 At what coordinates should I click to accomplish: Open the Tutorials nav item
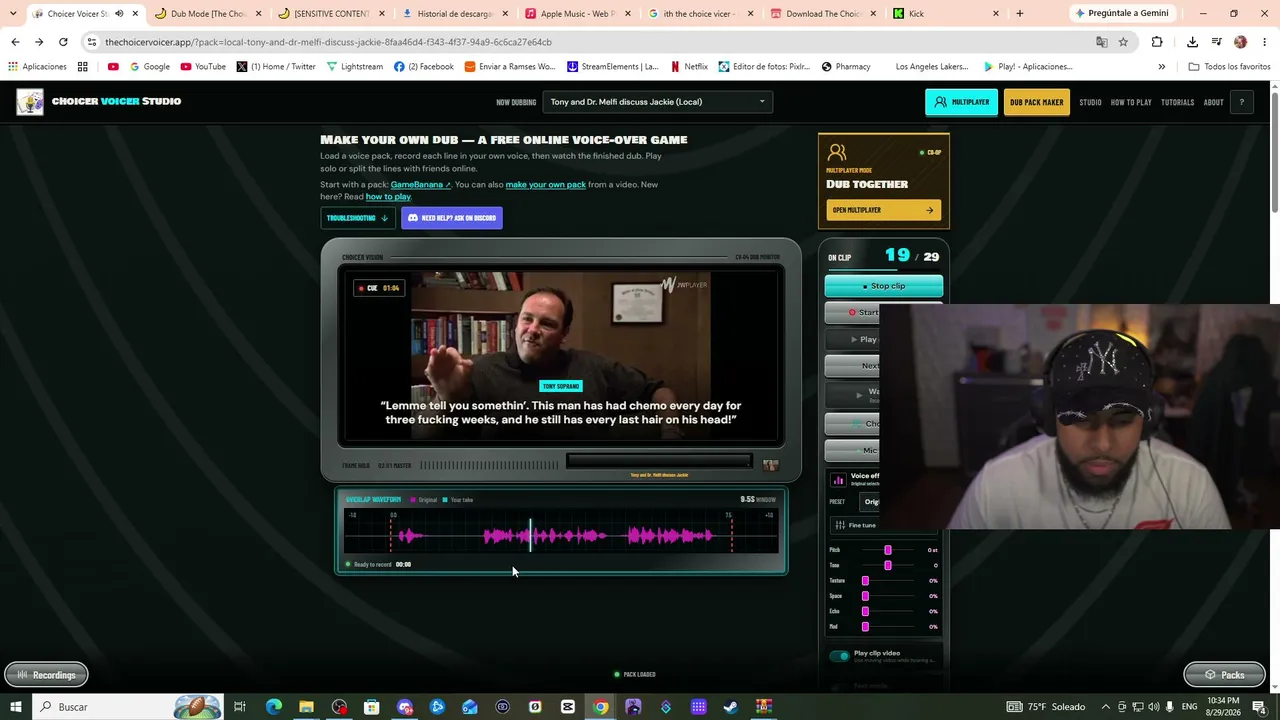tap(1177, 102)
